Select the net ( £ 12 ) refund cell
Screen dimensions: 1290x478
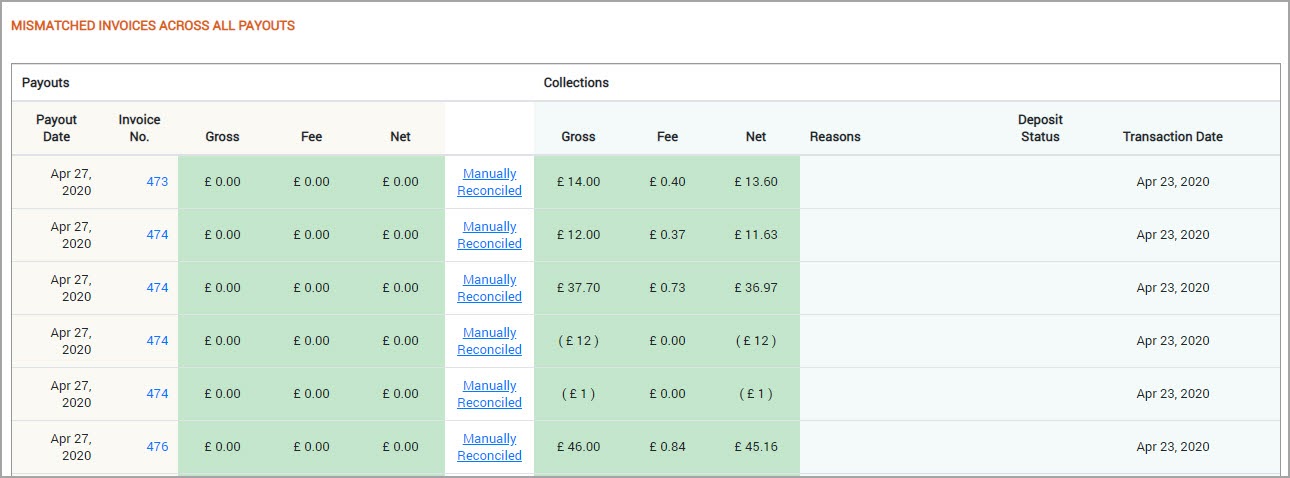756,341
